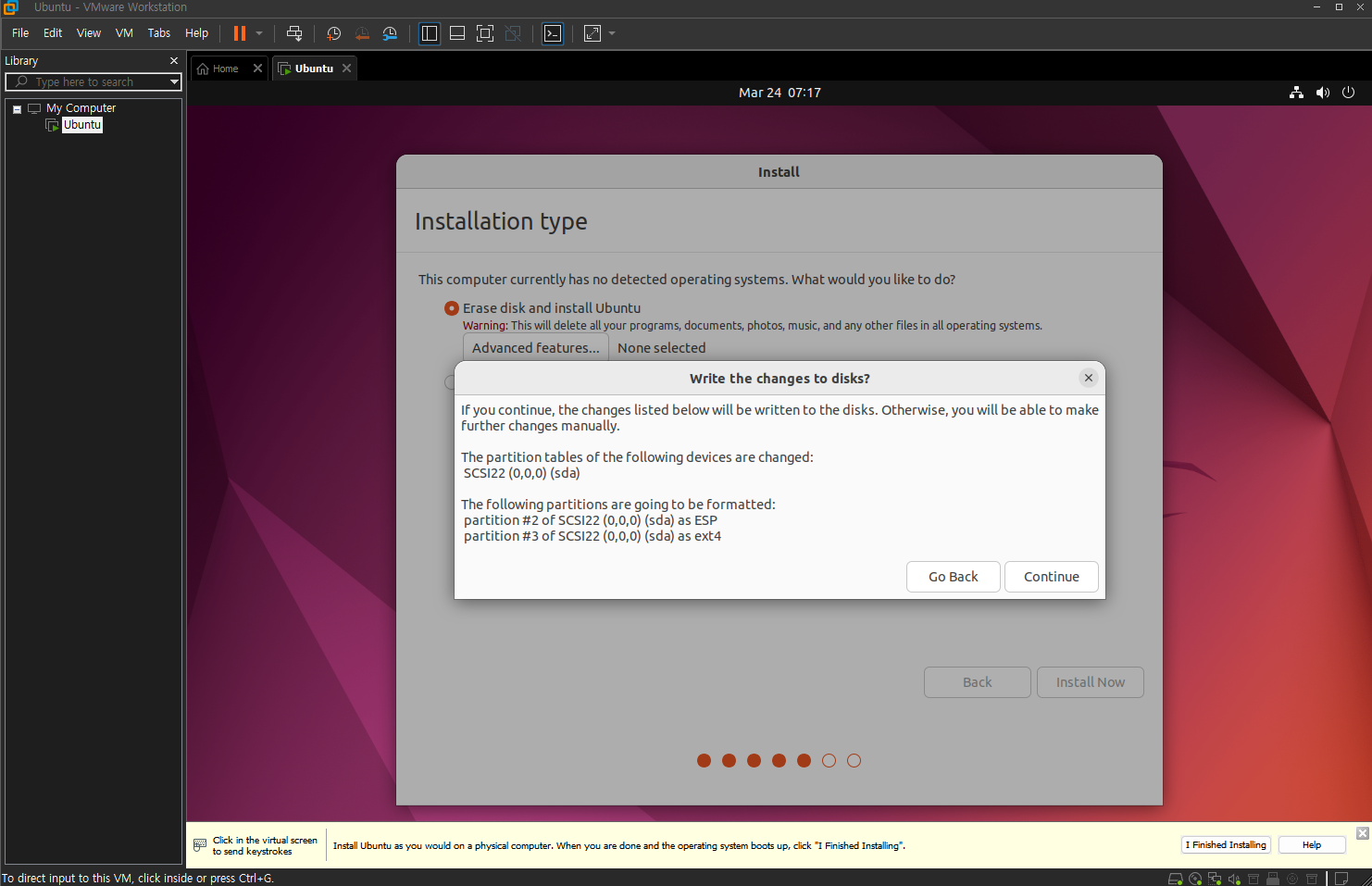Click Go Back in the dialog
Viewport: 1372px width, 886px height.
coord(954,577)
